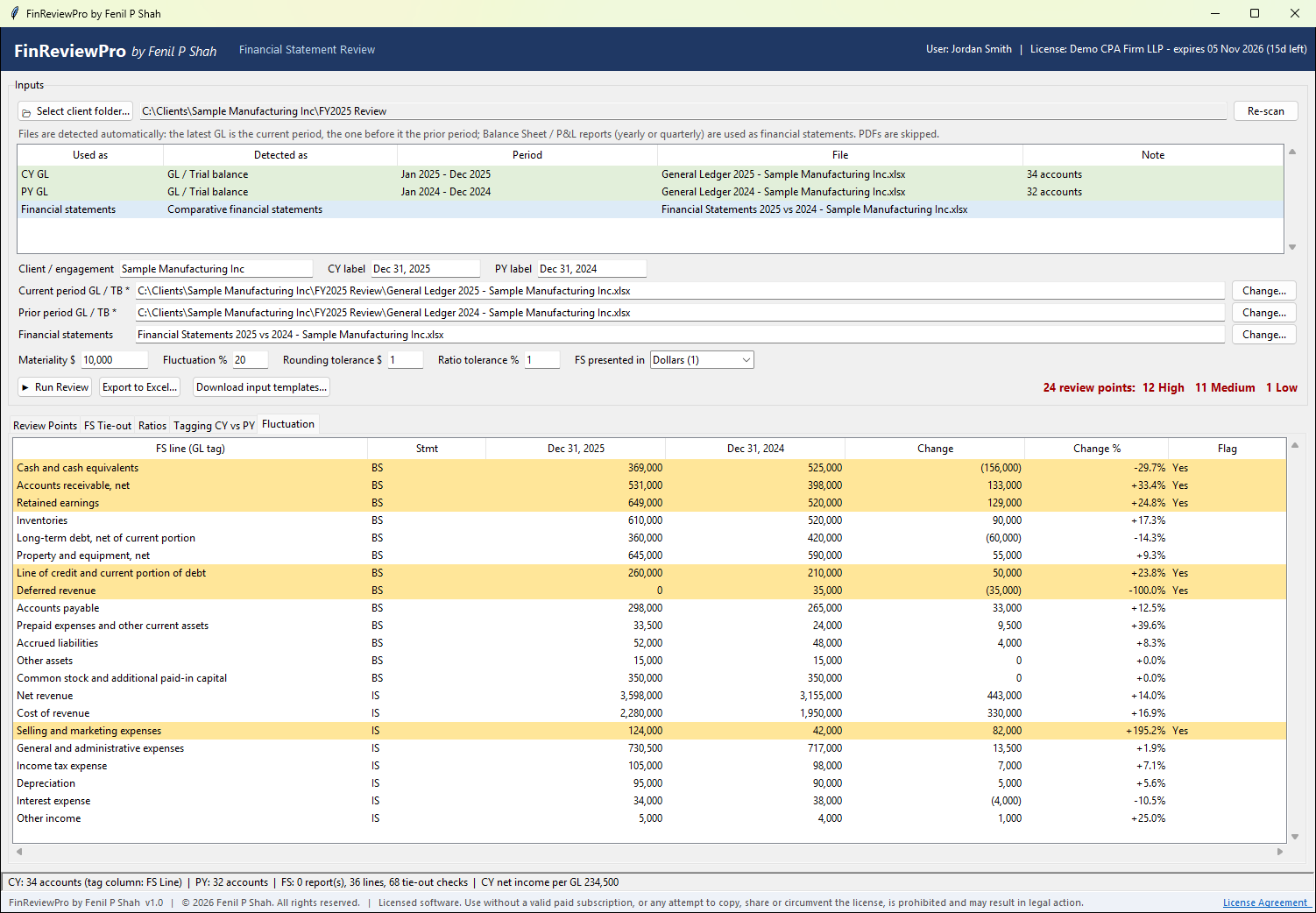Screen dimensions: 1316x913
Task: Select the PY GL file row
Action: tap(650, 192)
